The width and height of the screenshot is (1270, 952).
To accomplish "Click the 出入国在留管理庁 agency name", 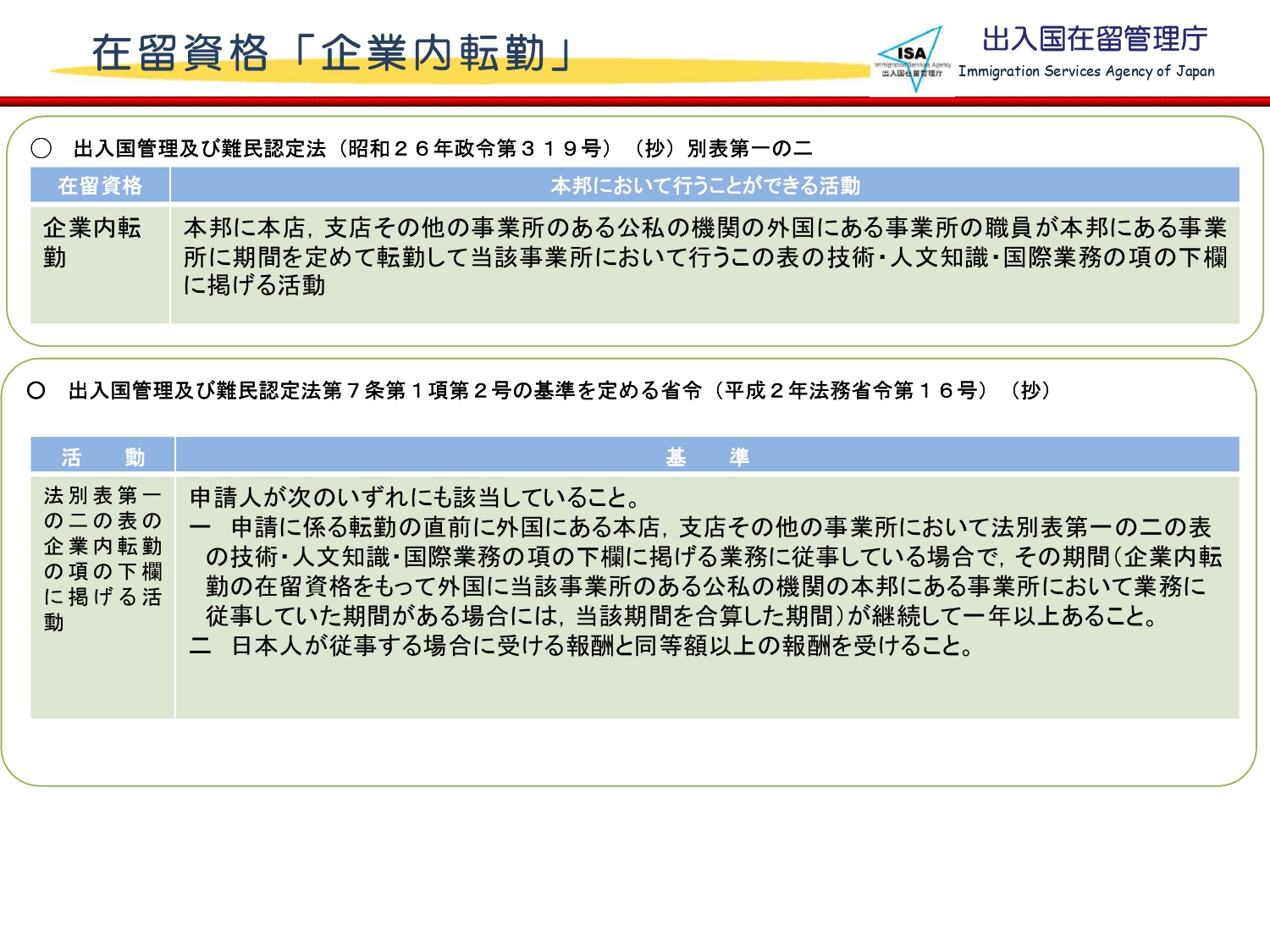I will pos(1095,39).
